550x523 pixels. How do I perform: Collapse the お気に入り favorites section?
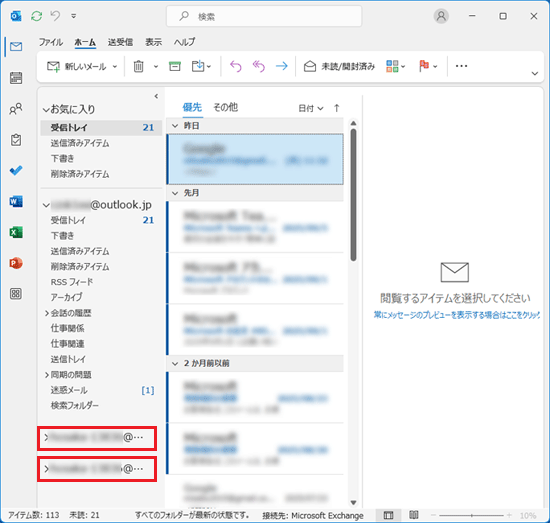[46, 110]
